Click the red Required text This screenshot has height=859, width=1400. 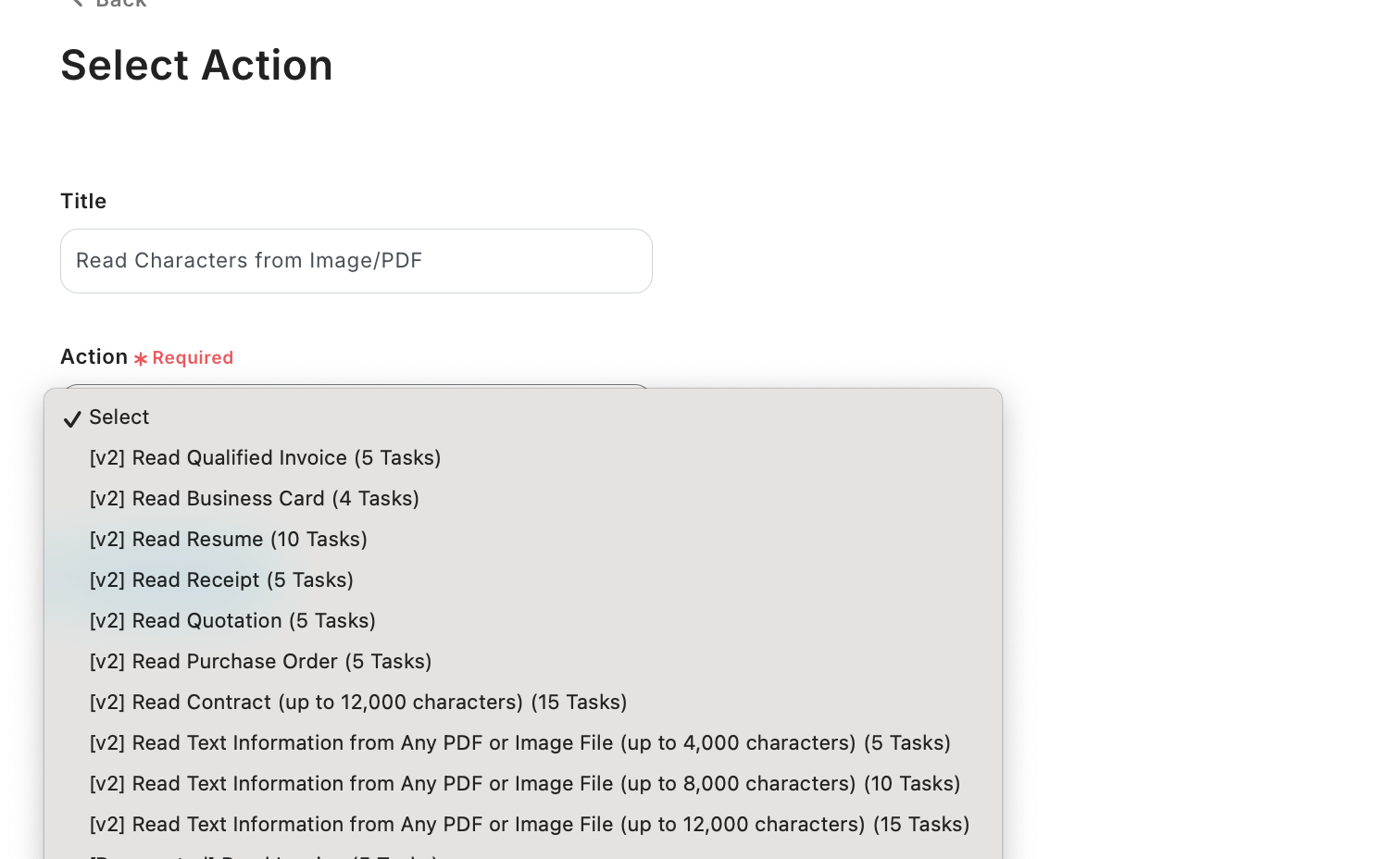click(x=193, y=358)
